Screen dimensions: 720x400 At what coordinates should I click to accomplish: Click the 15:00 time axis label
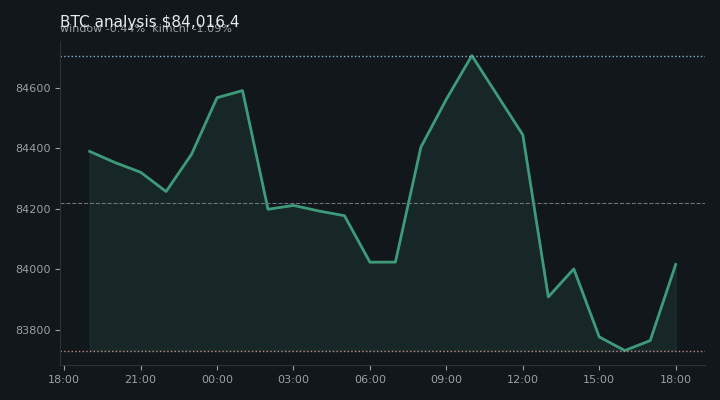pyautogui.click(x=599, y=379)
